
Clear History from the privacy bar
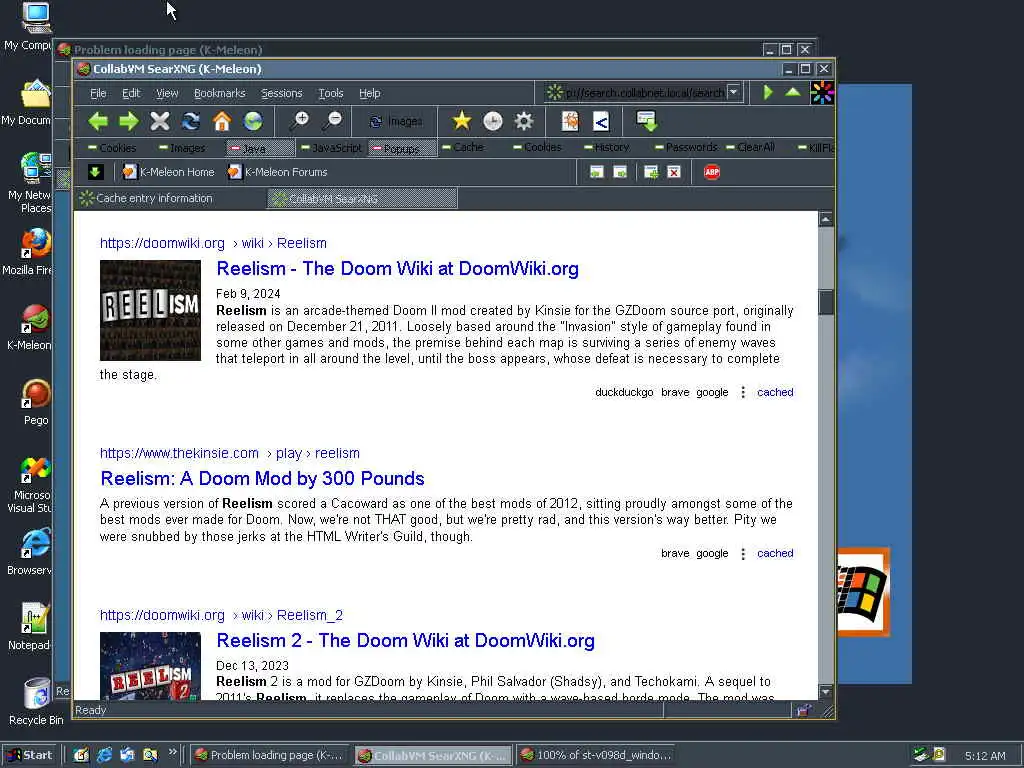tap(607, 147)
